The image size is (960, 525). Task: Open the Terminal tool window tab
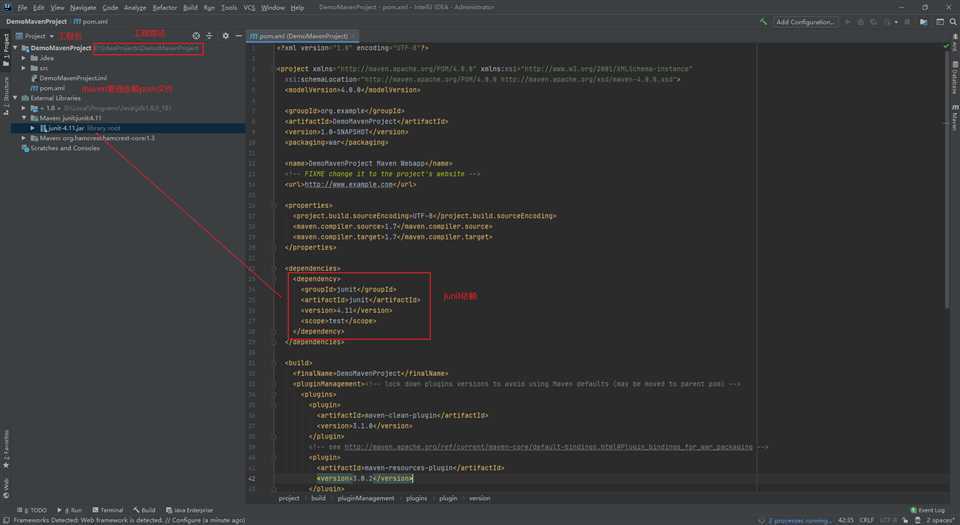pos(108,510)
